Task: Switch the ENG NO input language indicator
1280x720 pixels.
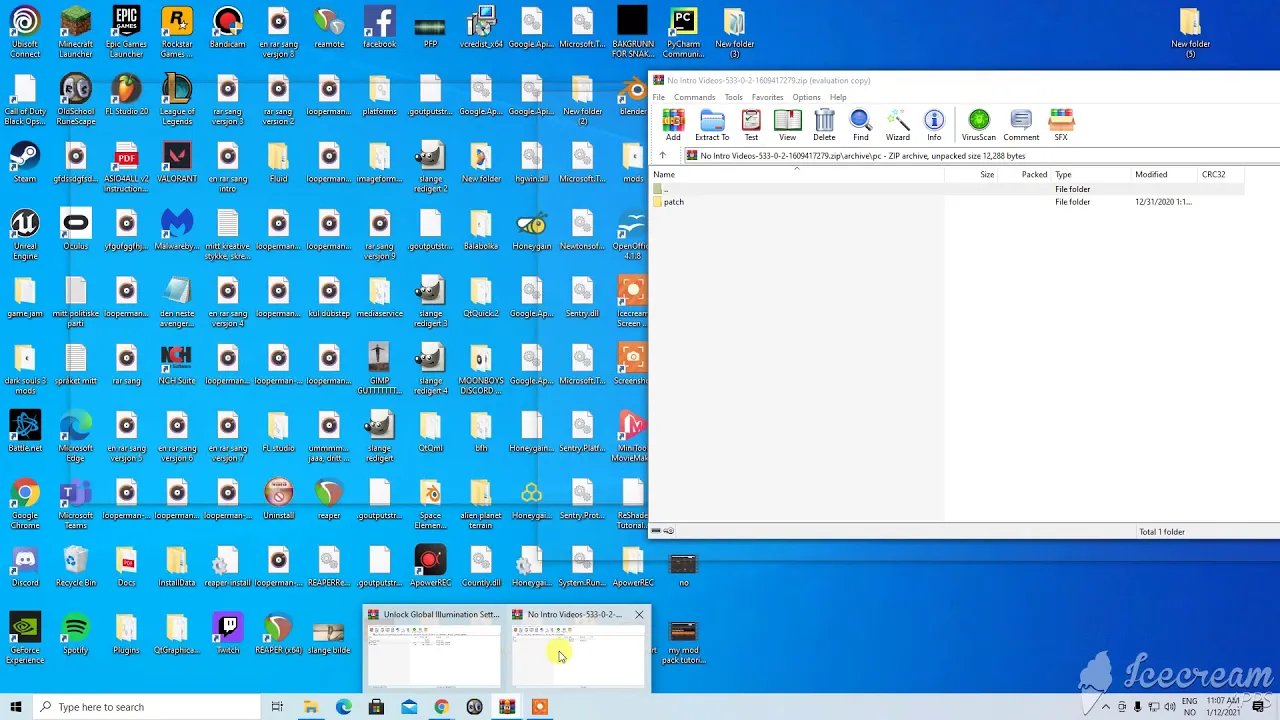Action: tap(1189, 707)
